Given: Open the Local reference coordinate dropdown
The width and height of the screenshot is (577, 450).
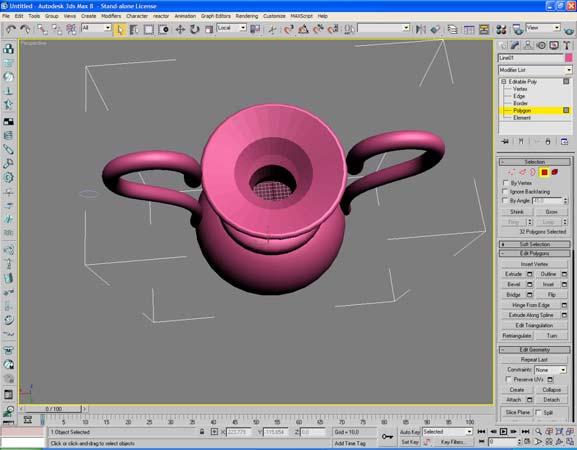Looking at the screenshot, I should point(231,28).
